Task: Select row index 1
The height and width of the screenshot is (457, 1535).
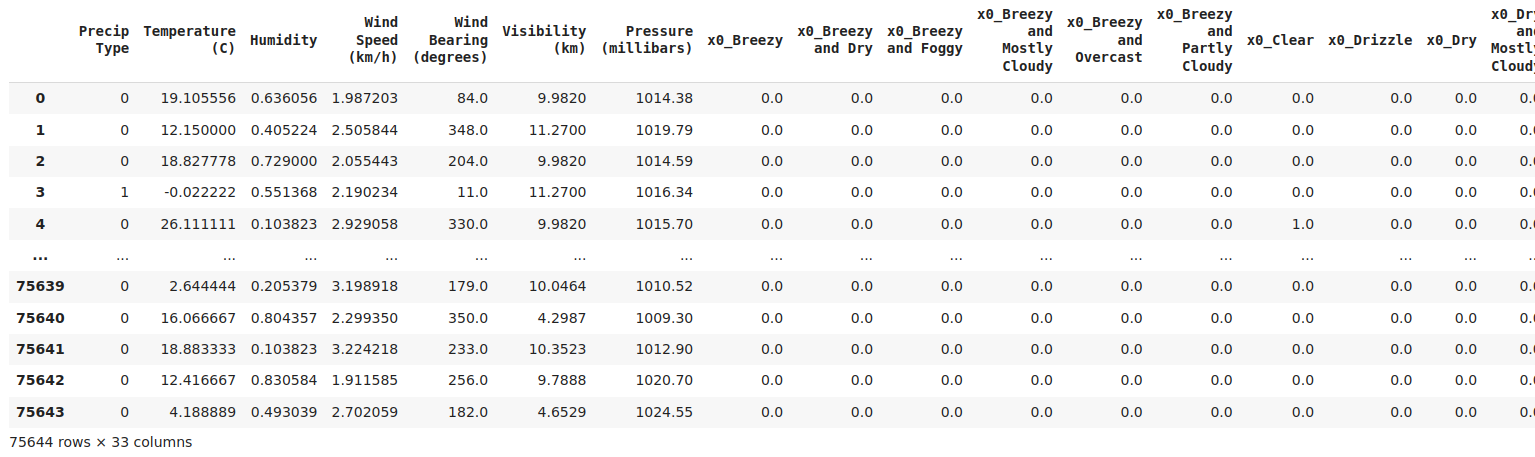Action: [40, 130]
